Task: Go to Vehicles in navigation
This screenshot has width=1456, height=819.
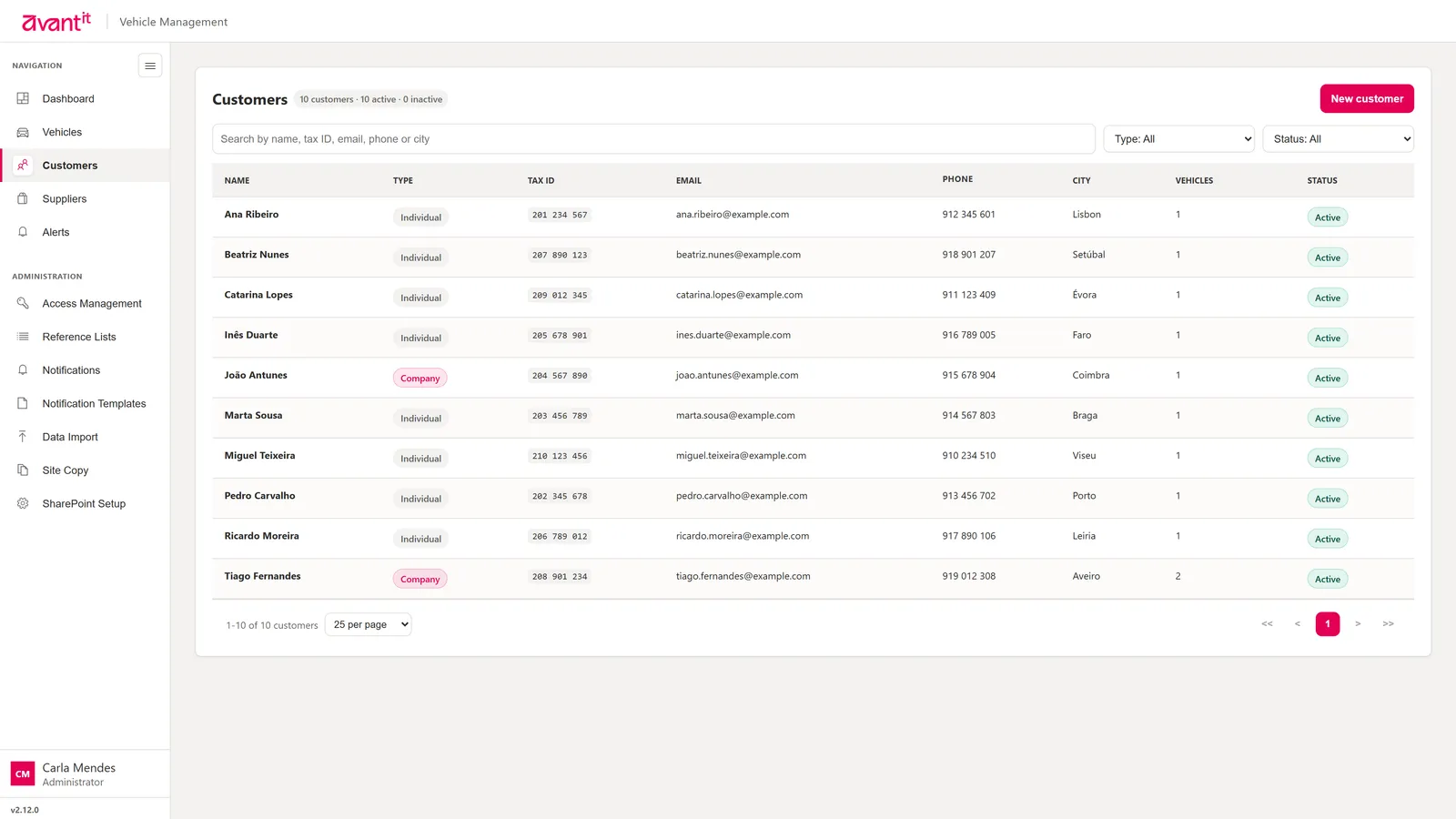Action: pos(85,132)
